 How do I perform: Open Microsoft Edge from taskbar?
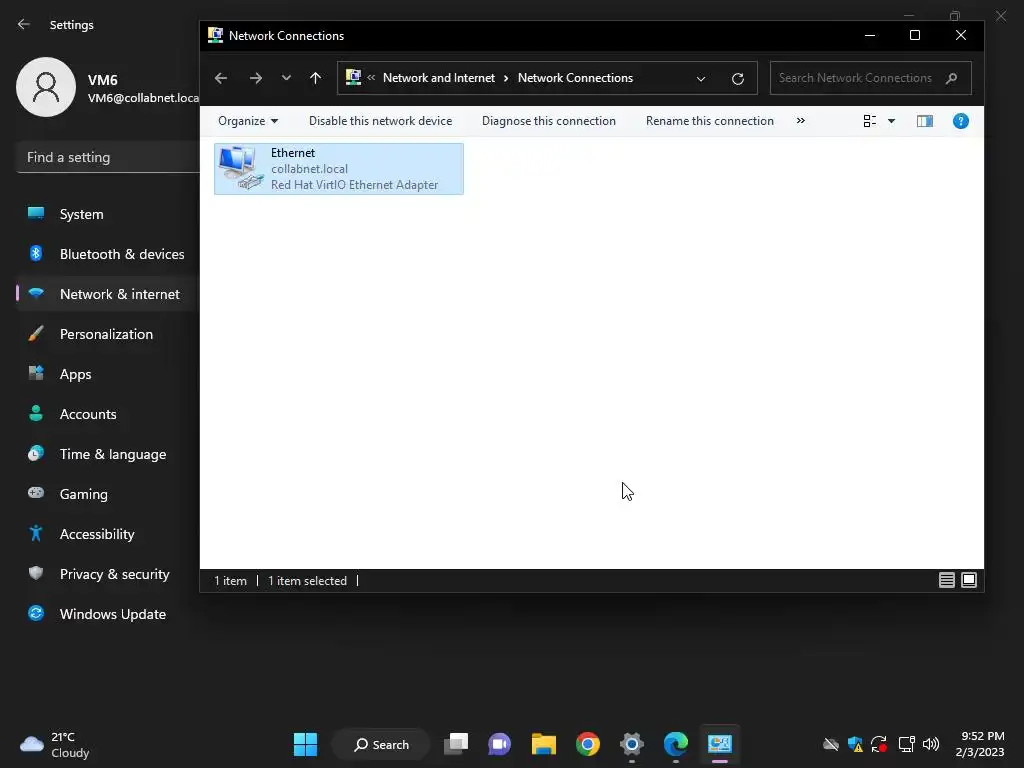click(x=675, y=744)
